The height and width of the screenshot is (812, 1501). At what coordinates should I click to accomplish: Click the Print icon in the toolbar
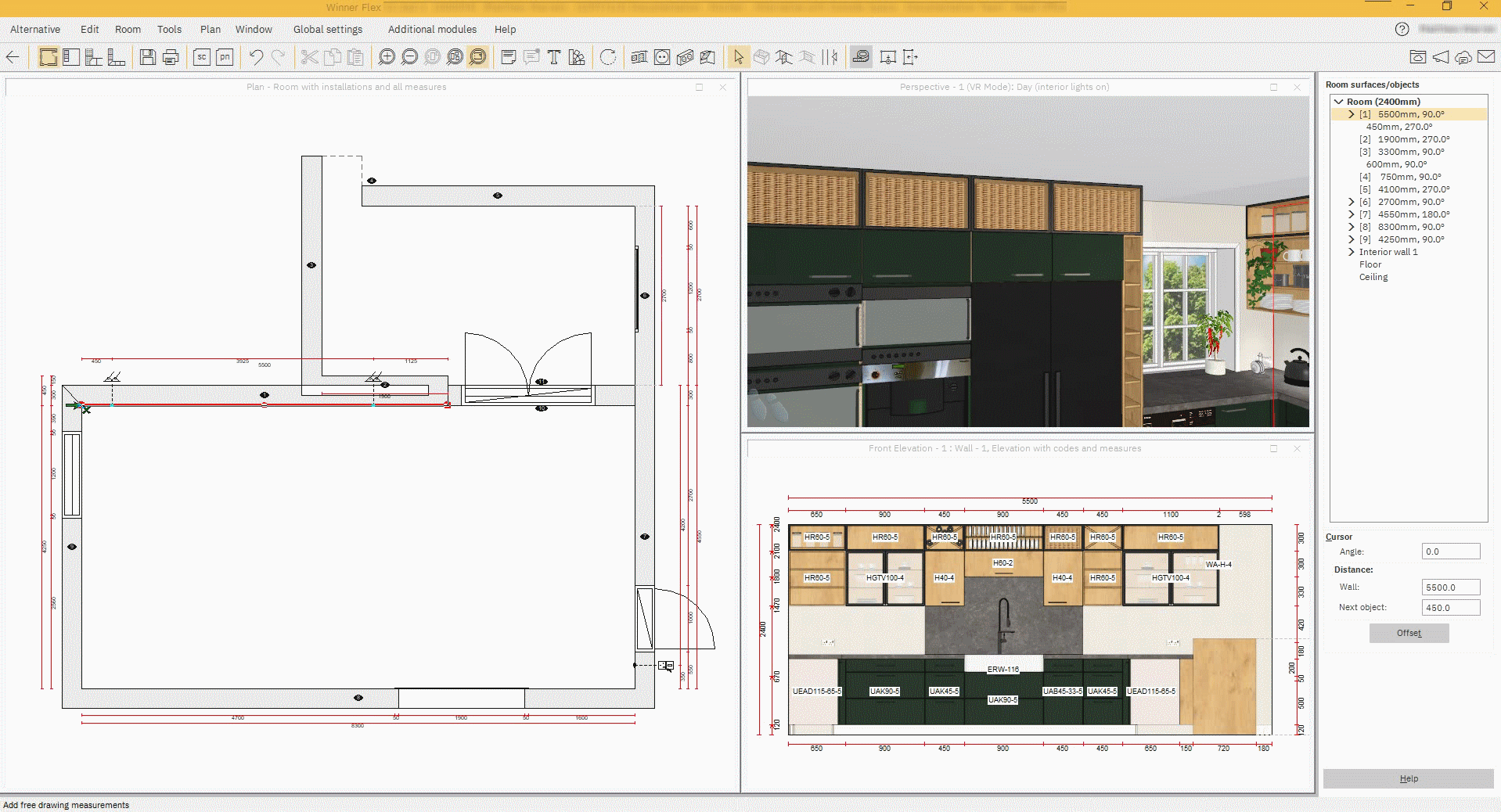[x=171, y=57]
